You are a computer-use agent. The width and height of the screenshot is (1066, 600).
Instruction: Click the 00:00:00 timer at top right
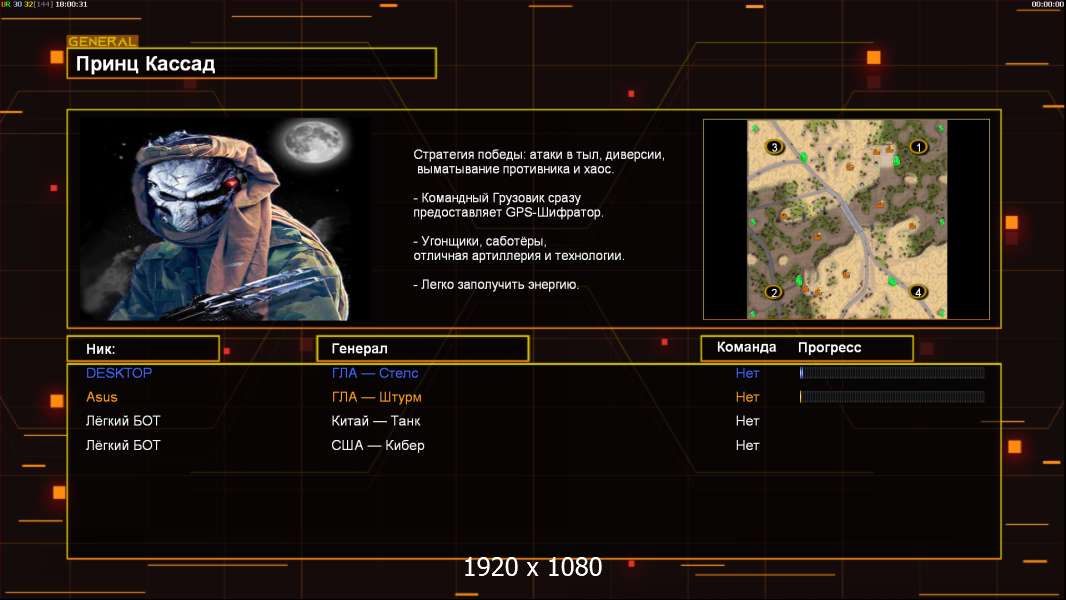tap(1048, 4)
